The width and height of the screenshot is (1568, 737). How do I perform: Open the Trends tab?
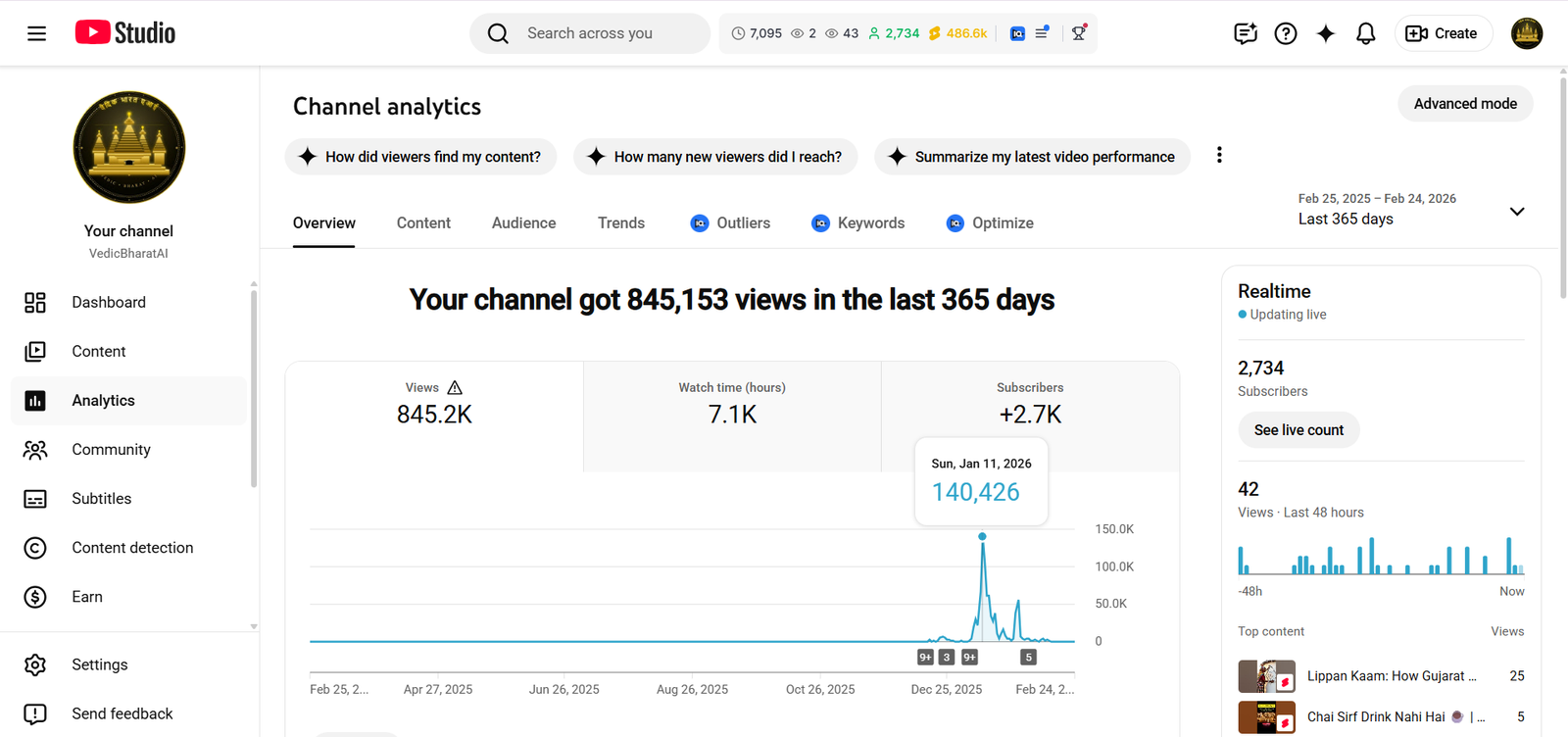621,223
